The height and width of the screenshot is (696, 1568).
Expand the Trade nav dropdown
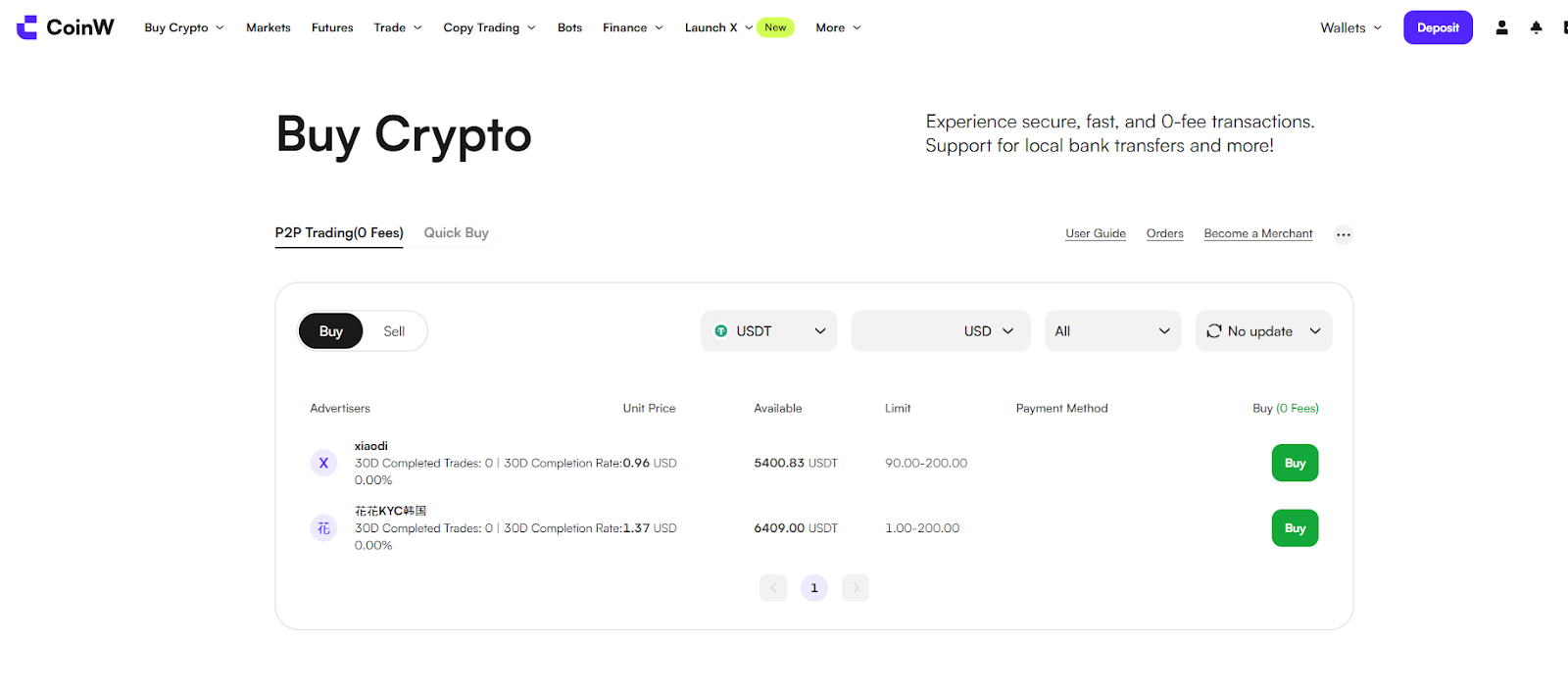pyautogui.click(x=398, y=27)
